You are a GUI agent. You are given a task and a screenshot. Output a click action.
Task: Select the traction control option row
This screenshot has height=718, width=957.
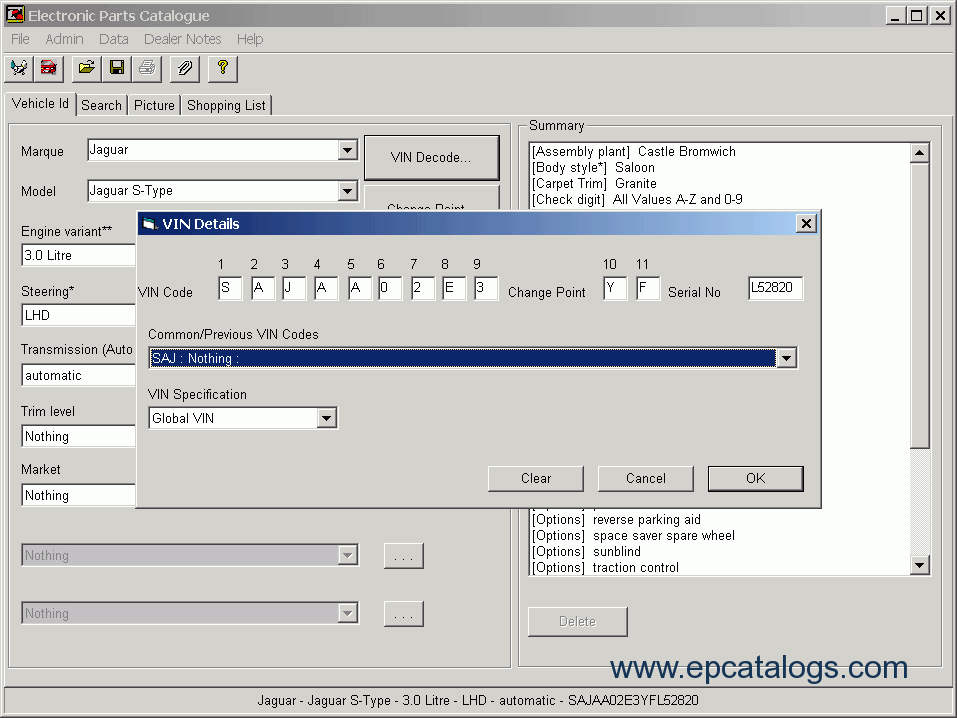point(605,567)
